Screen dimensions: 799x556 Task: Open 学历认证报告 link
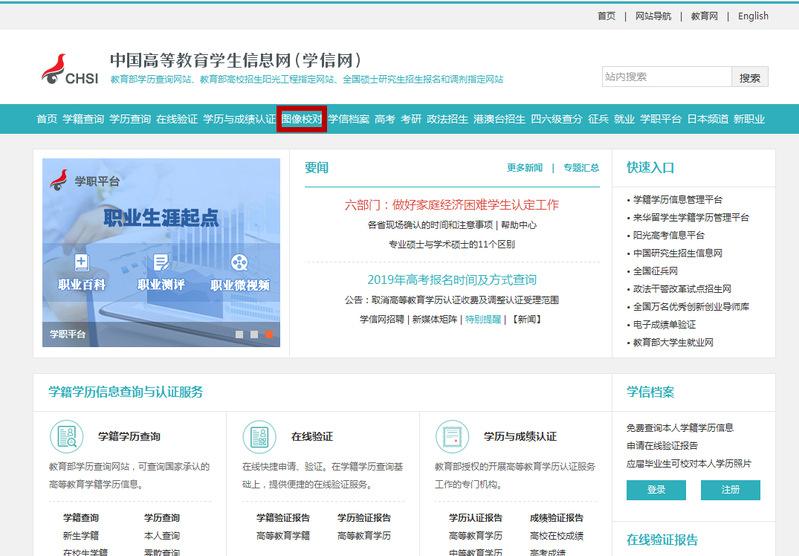475,518
